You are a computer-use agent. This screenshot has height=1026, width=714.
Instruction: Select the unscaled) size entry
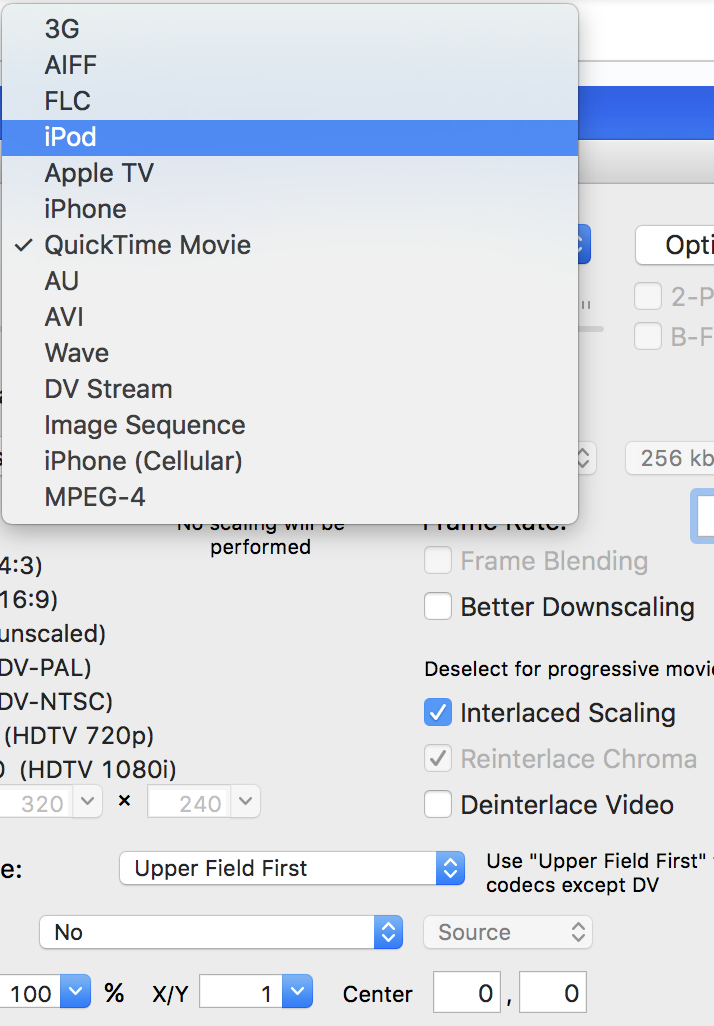[x=53, y=633]
